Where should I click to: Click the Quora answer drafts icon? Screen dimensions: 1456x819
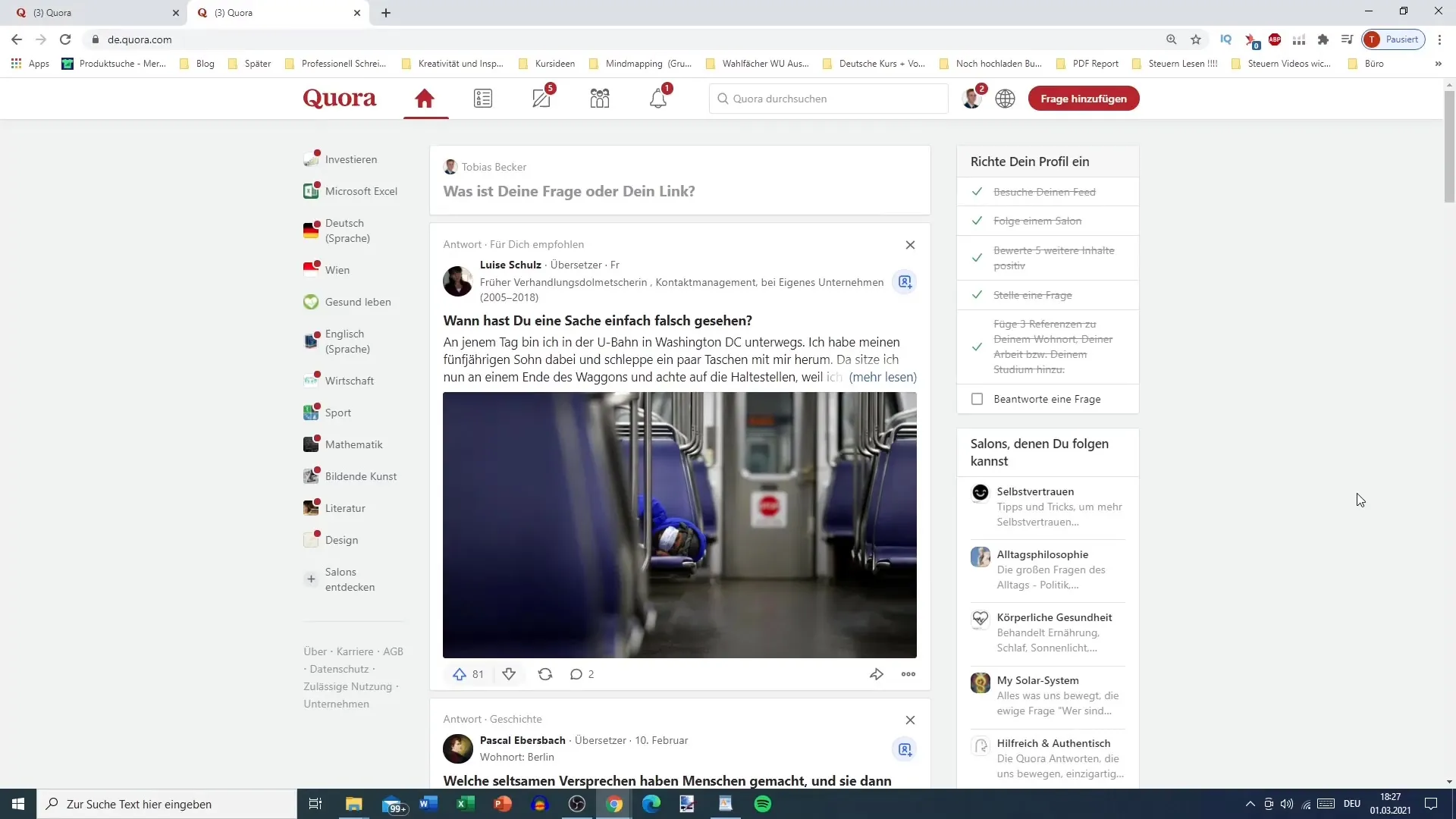tap(541, 98)
